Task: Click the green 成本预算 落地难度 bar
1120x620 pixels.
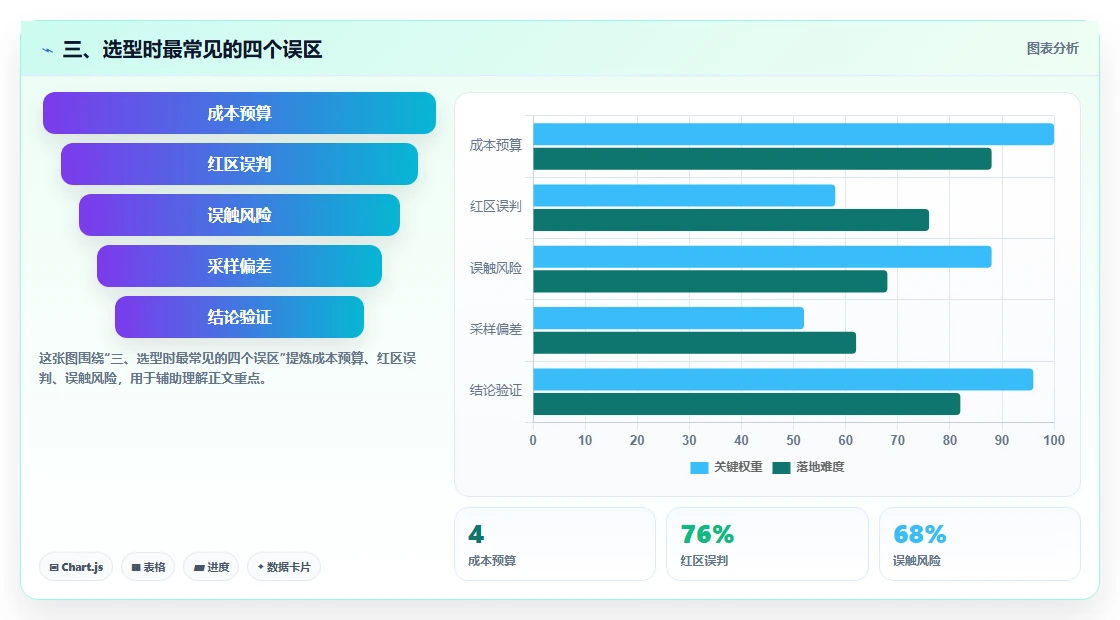Action: point(762,159)
